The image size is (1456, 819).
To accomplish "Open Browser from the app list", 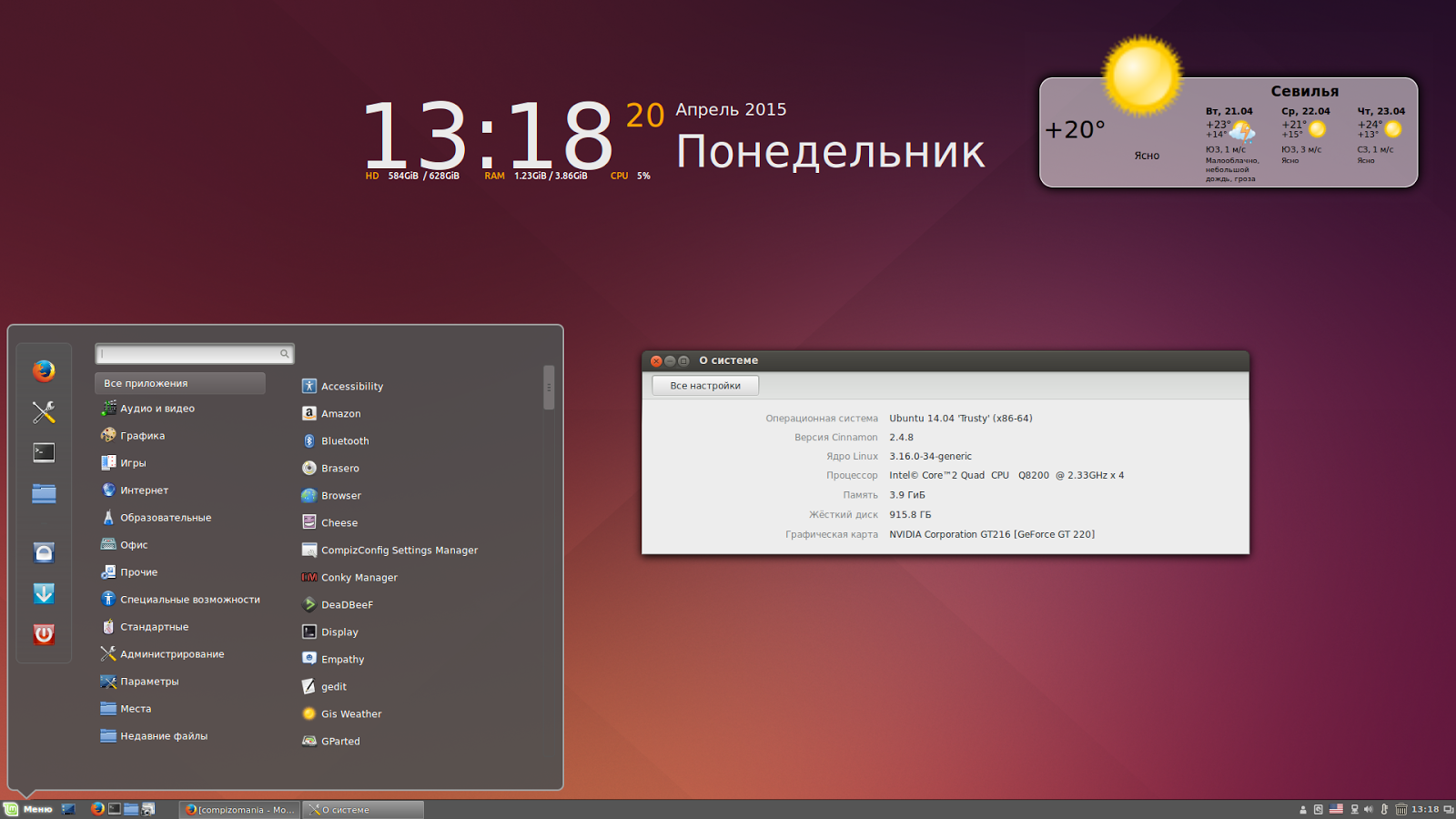I will (x=331, y=496).
